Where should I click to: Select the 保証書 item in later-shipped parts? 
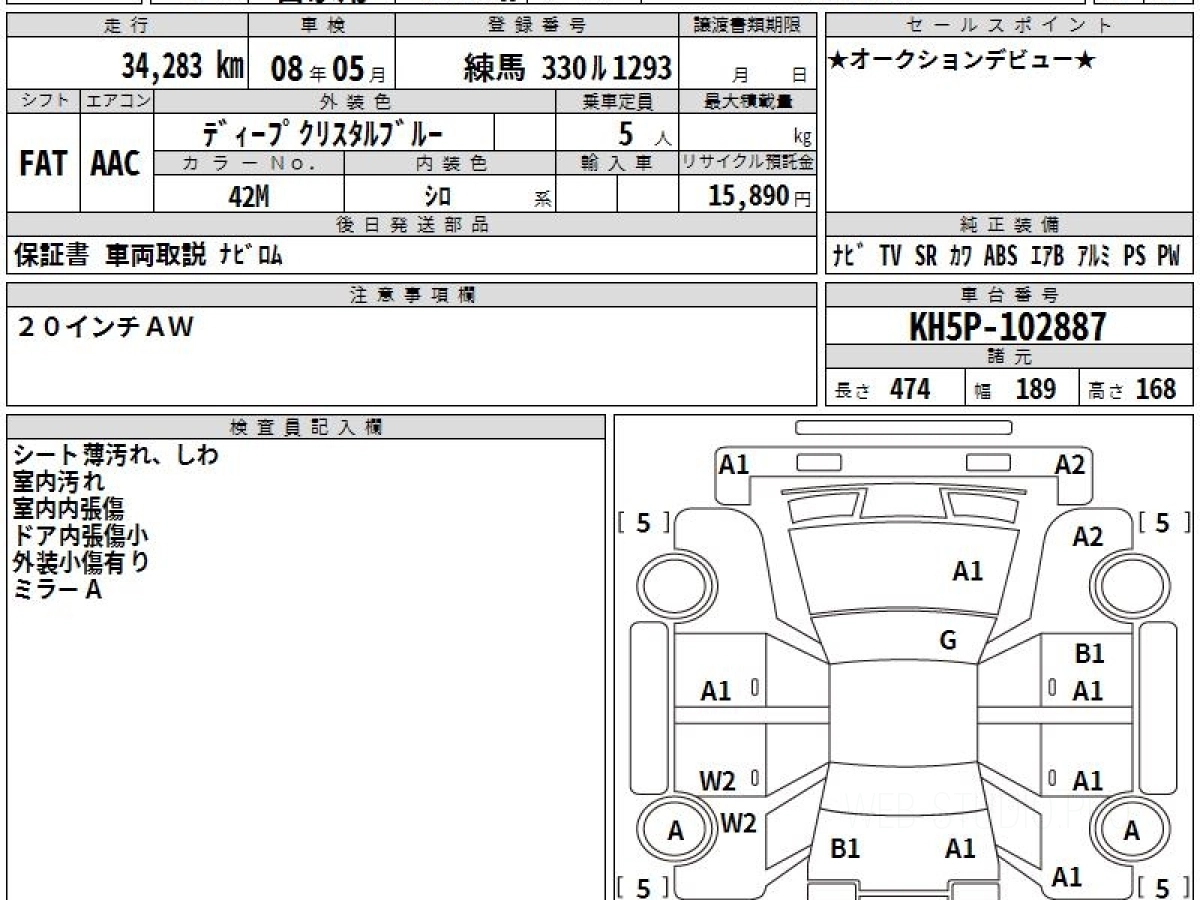click(x=52, y=255)
